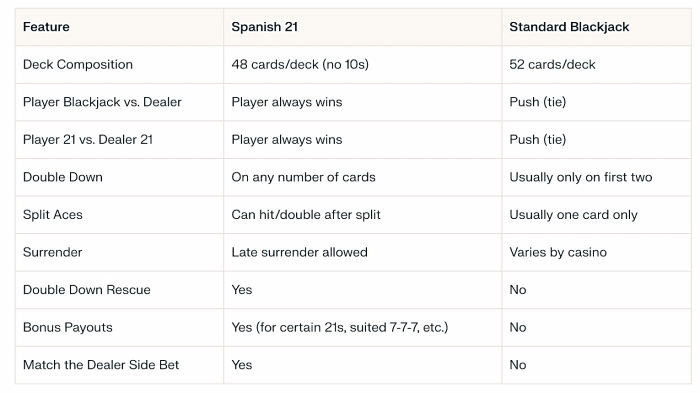The image size is (700, 393).
Task: Click the '48 cards/deck (no 10s)' cell
Action: tap(300, 64)
